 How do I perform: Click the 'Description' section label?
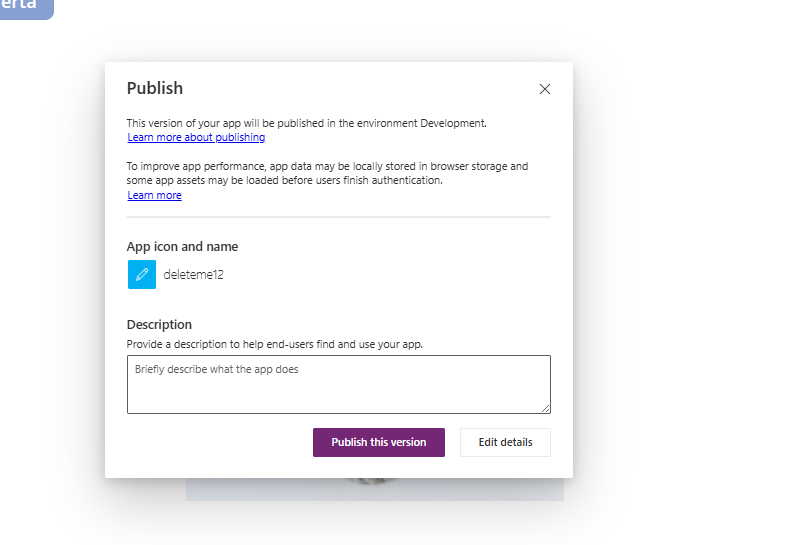pyautogui.click(x=159, y=324)
